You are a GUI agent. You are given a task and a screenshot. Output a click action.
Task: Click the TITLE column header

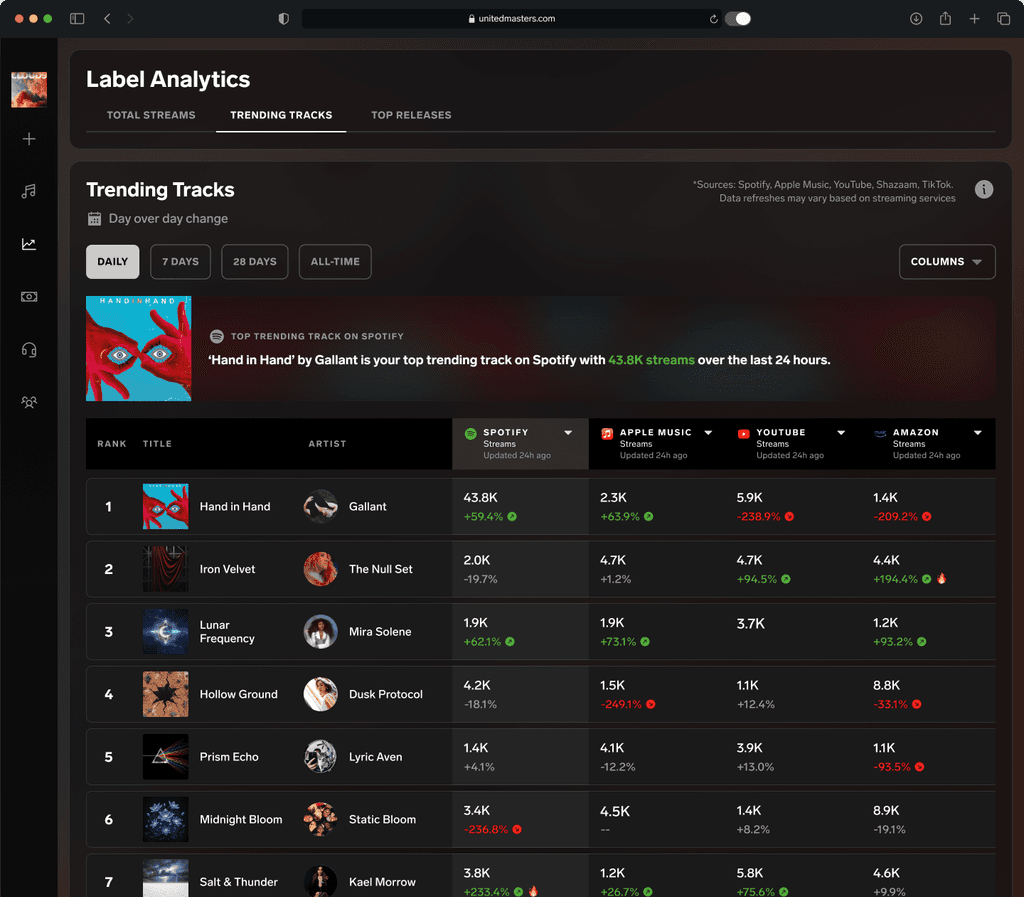tap(157, 444)
